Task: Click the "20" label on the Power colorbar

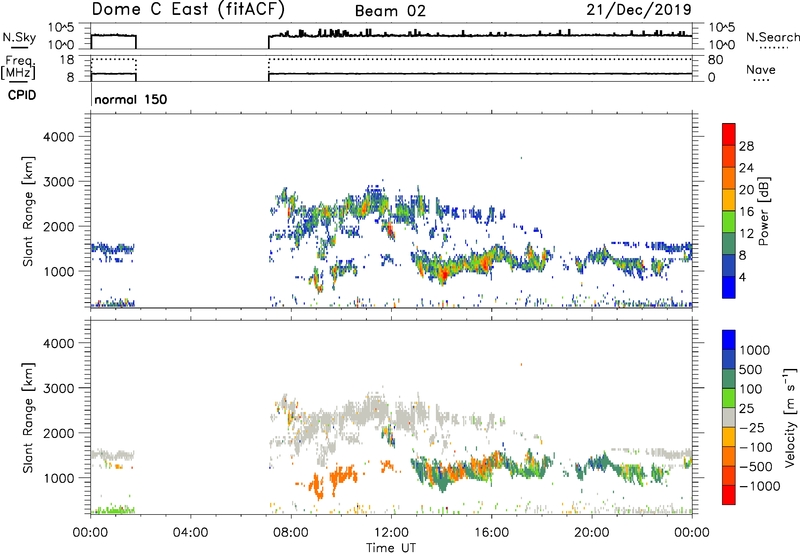Action: (x=746, y=190)
